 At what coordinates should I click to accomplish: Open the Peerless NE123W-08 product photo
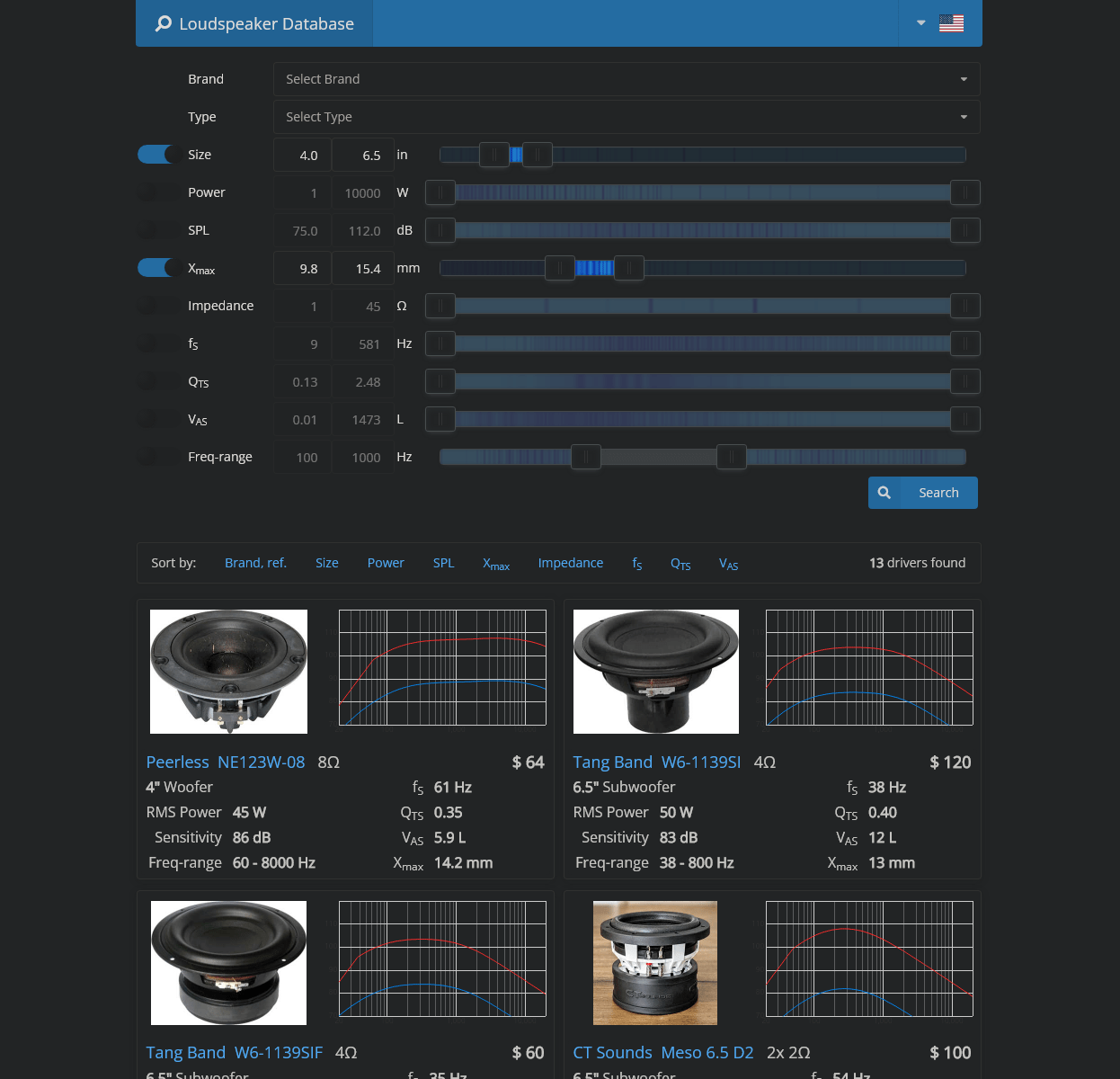click(228, 672)
